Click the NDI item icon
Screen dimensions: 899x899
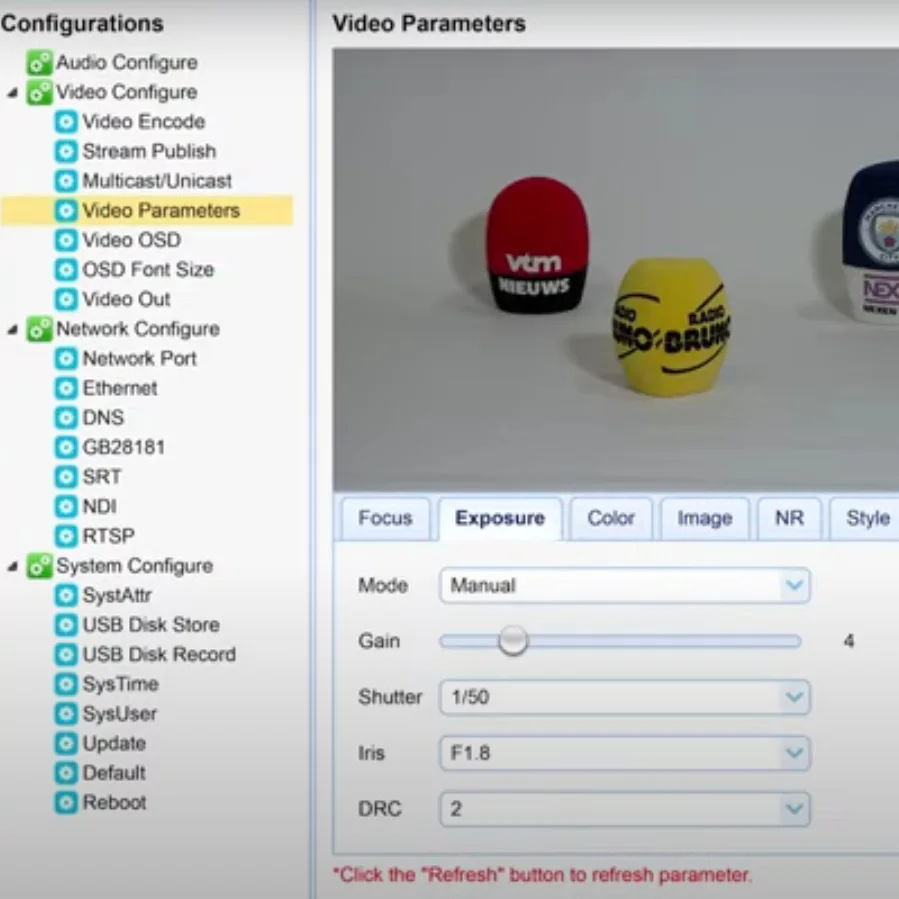tap(66, 506)
